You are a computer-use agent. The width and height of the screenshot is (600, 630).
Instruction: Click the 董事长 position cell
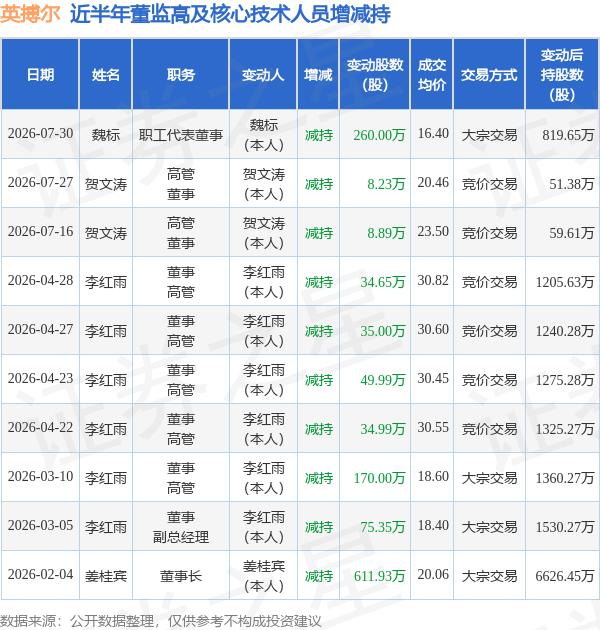pyautogui.click(x=181, y=576)
